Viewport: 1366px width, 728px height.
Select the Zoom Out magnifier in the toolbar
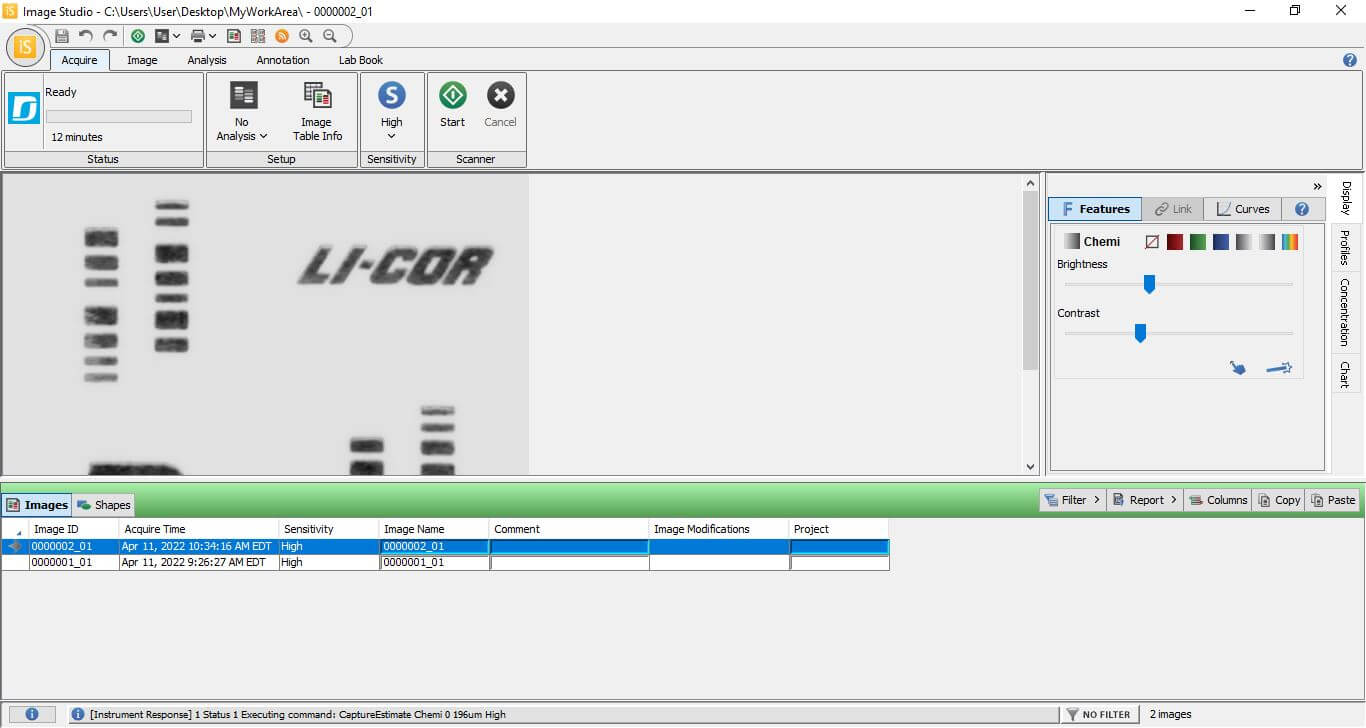tap(328, 36)
